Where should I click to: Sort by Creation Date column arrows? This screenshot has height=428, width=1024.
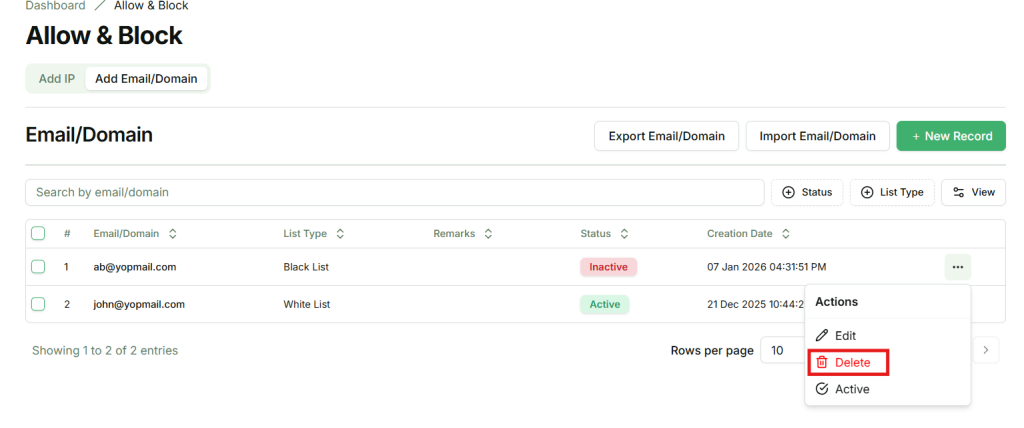click(786, 234)
